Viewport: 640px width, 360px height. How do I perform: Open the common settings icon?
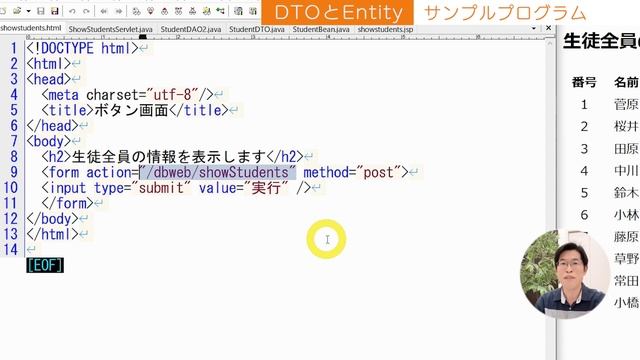[x=253, y=11]
